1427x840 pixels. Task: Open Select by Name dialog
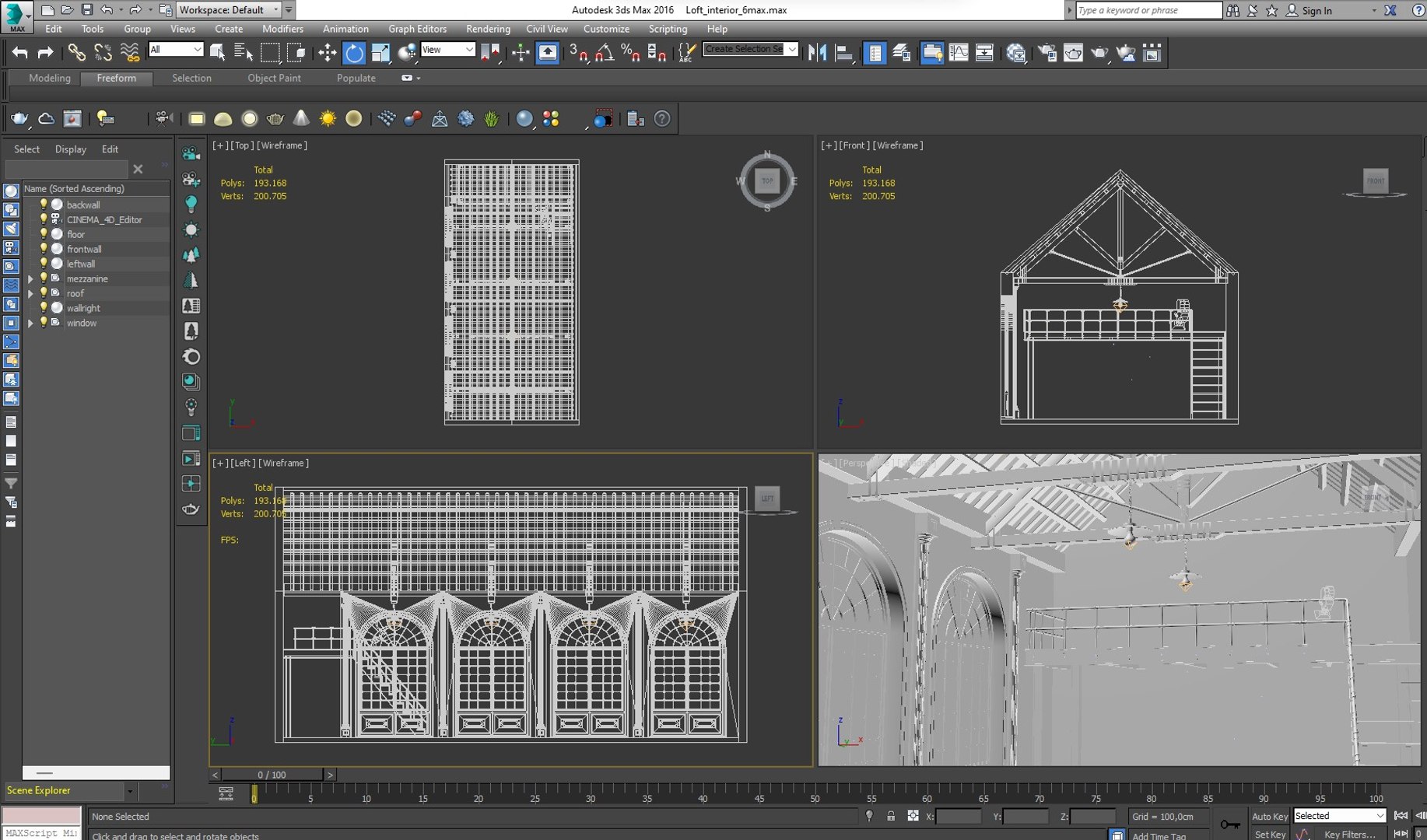tap(244, 53)
